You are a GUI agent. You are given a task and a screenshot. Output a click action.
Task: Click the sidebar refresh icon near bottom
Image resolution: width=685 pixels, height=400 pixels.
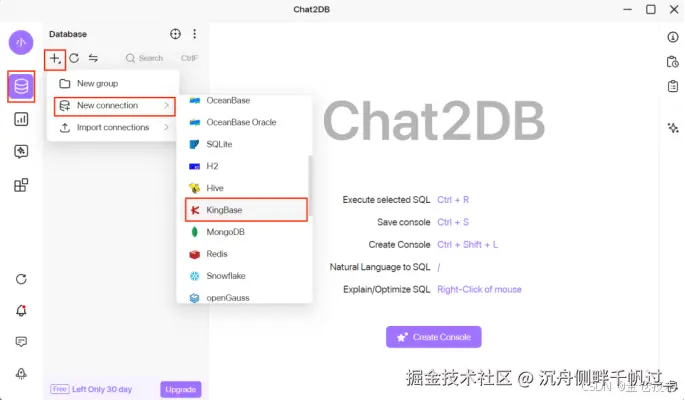[21, 279]
